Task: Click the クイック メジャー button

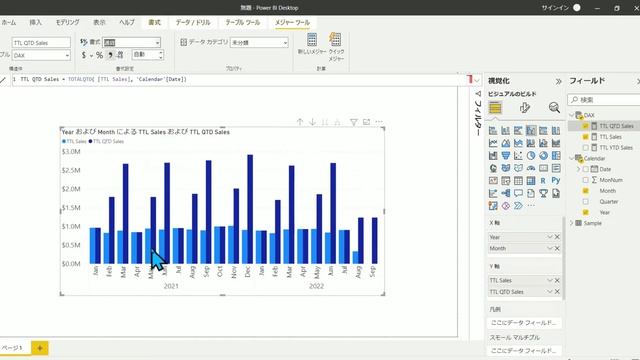Action: [x=336, y=47]
